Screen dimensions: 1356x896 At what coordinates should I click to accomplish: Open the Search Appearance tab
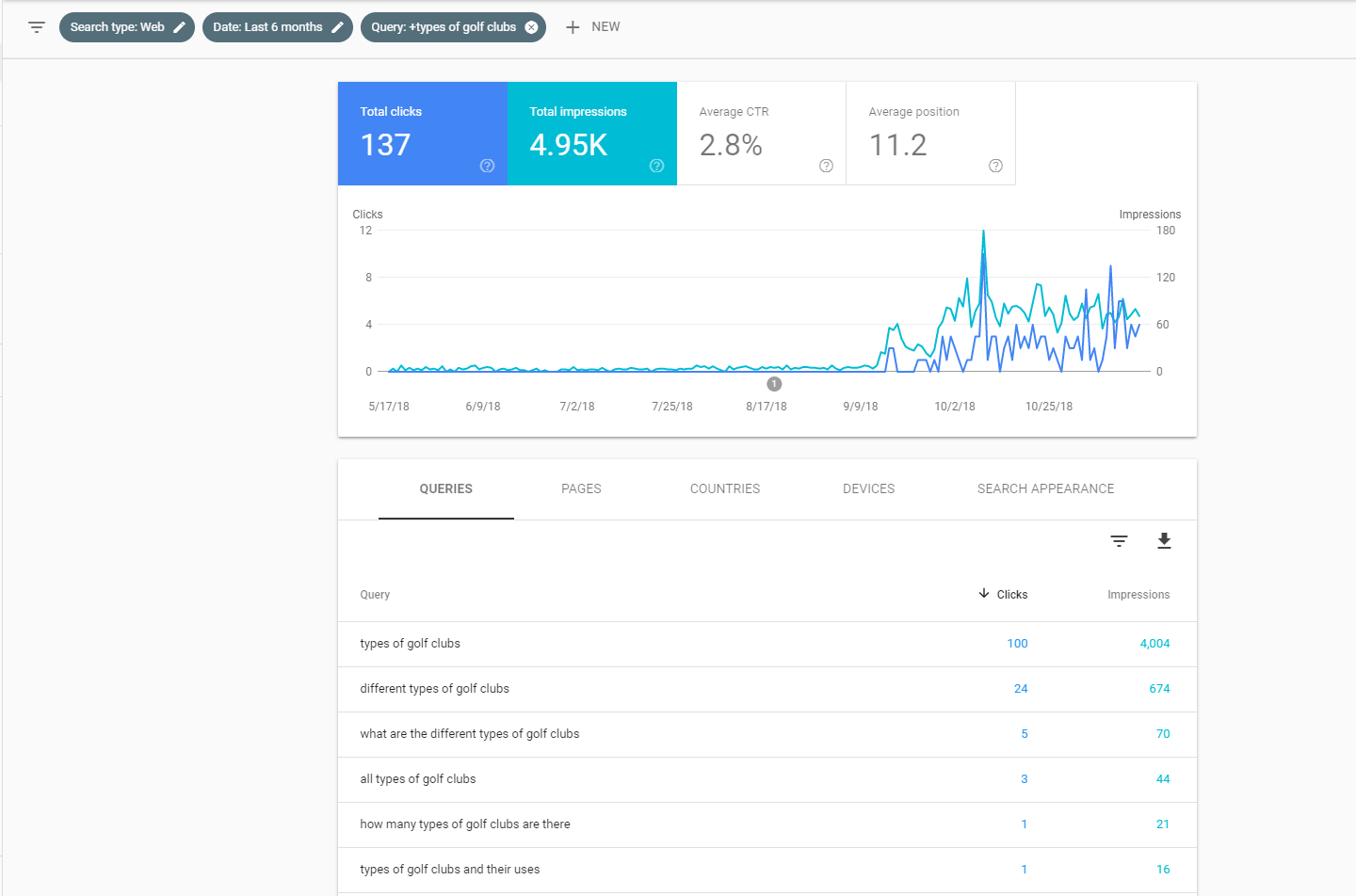[x=1045, y=489]
